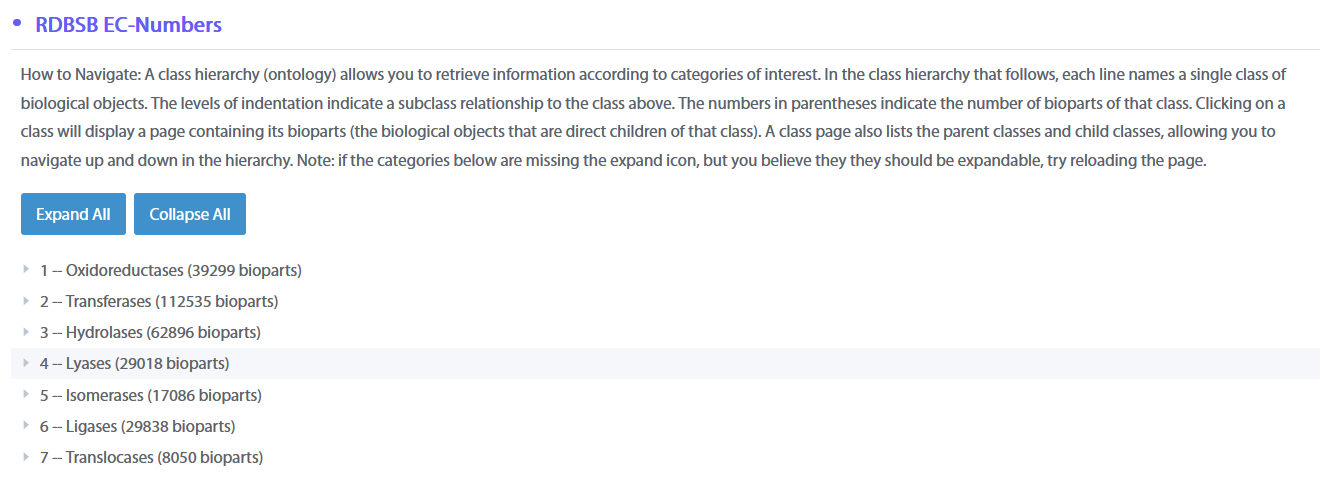Click the 8050 bioparts count text
This screenshot has width=1325, height=488.
[x=210, y=457]
